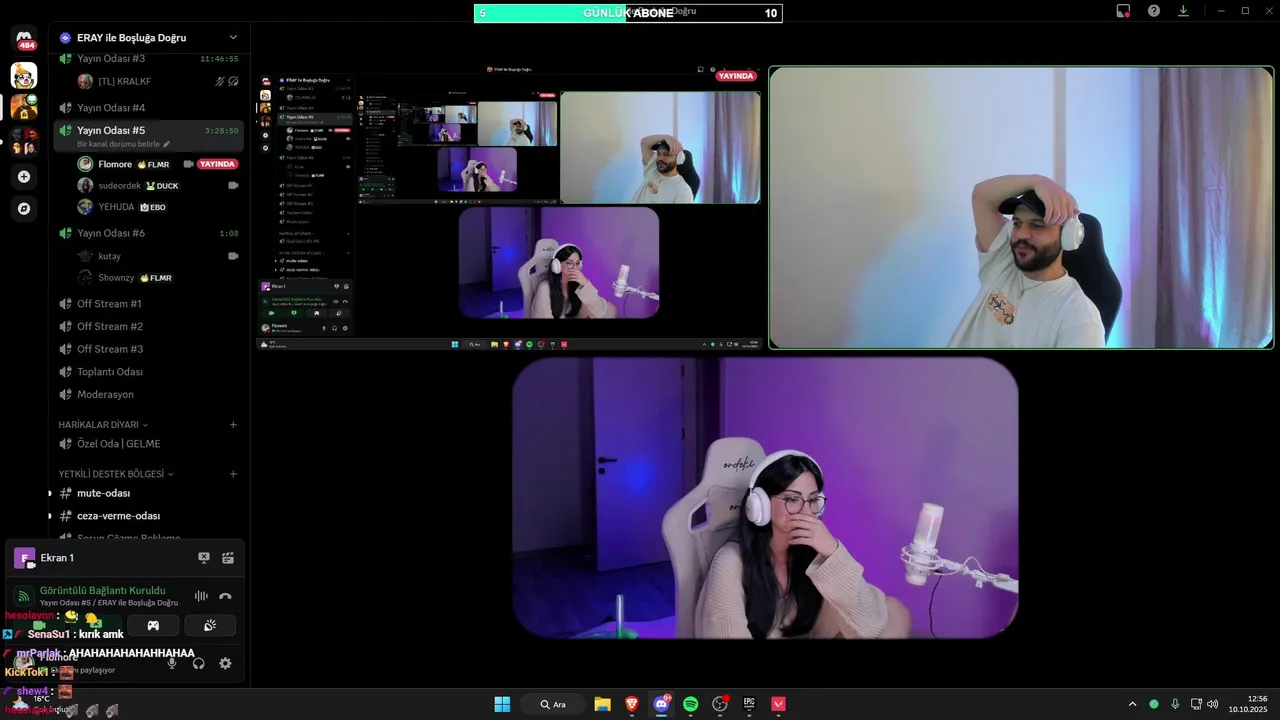
Task: Select the panda avatar server icon
Action: 24,75
